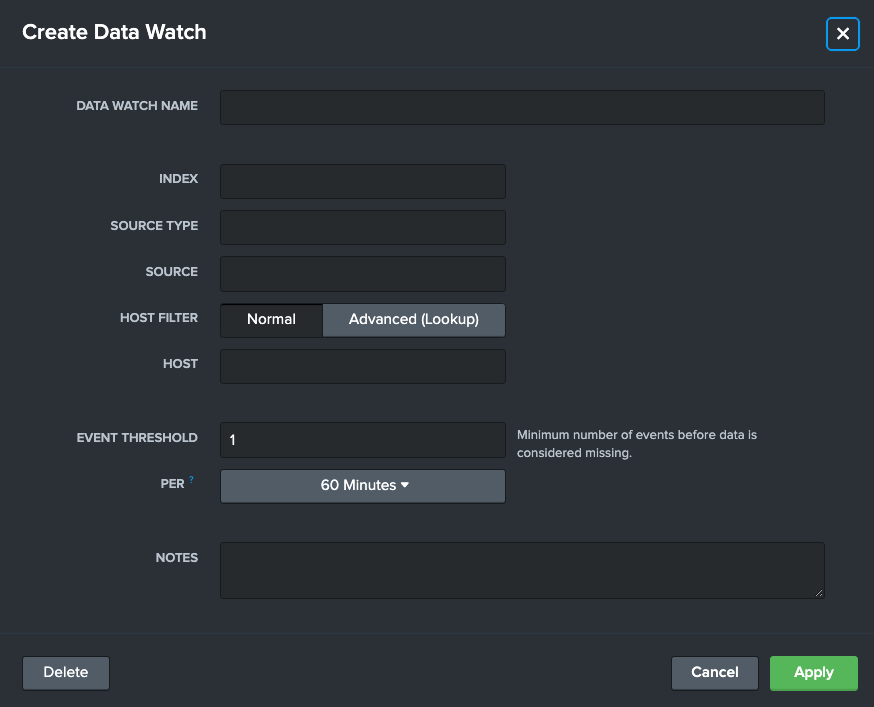This screenshot has width=874, height=707.
Task: Click the Delete button
Action: (x=66, y=673)
